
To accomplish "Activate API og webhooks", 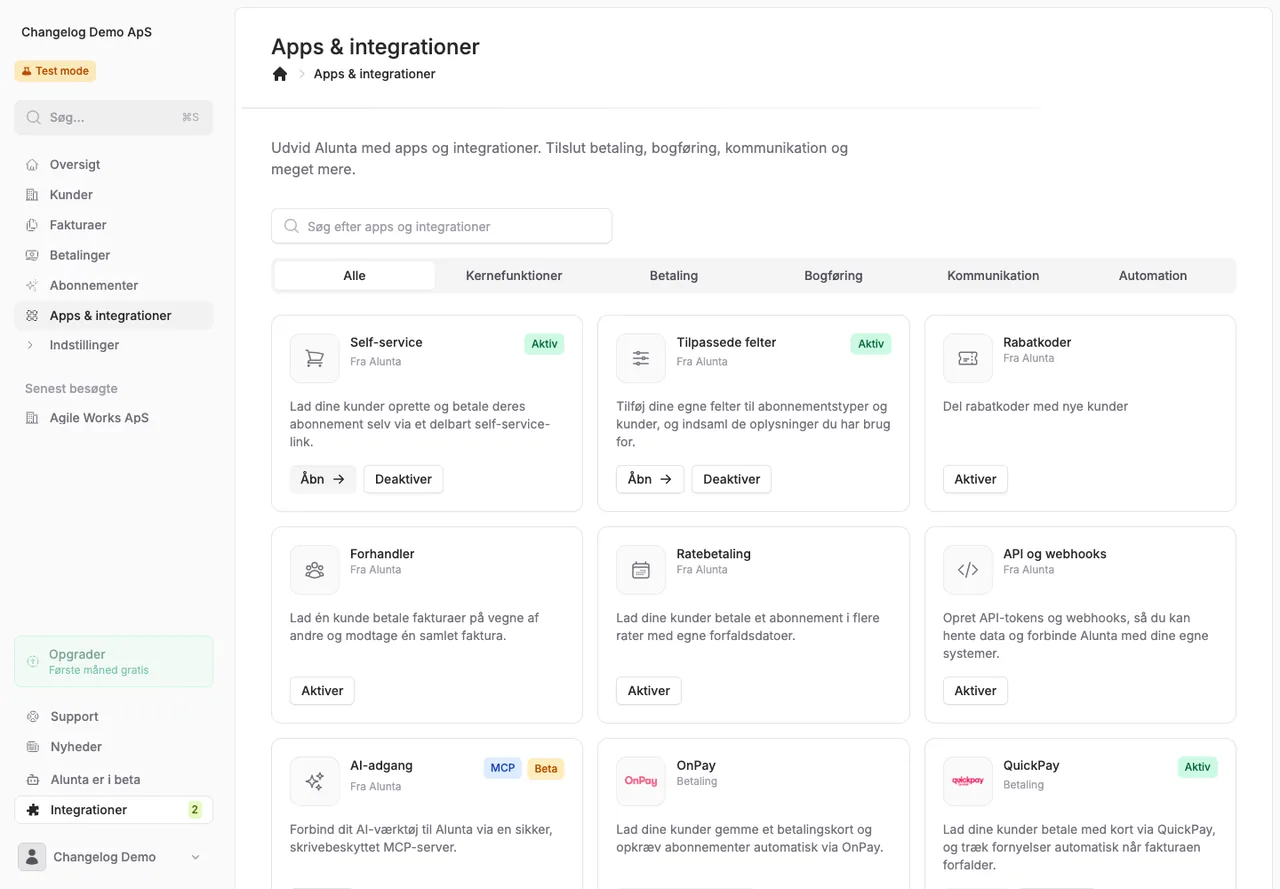I will click(x=975, y=691).
